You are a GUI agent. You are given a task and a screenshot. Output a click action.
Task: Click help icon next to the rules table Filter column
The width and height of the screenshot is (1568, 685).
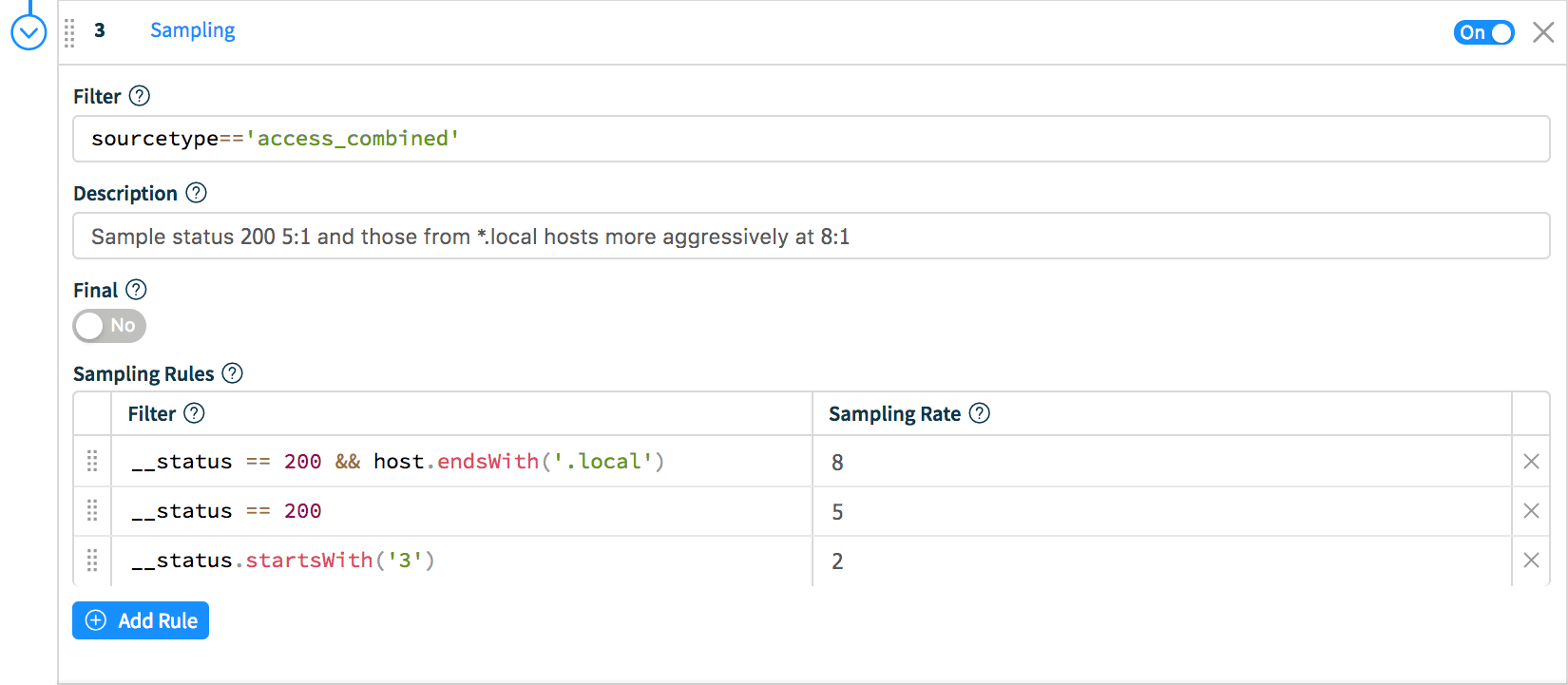[x=194, y=413]
